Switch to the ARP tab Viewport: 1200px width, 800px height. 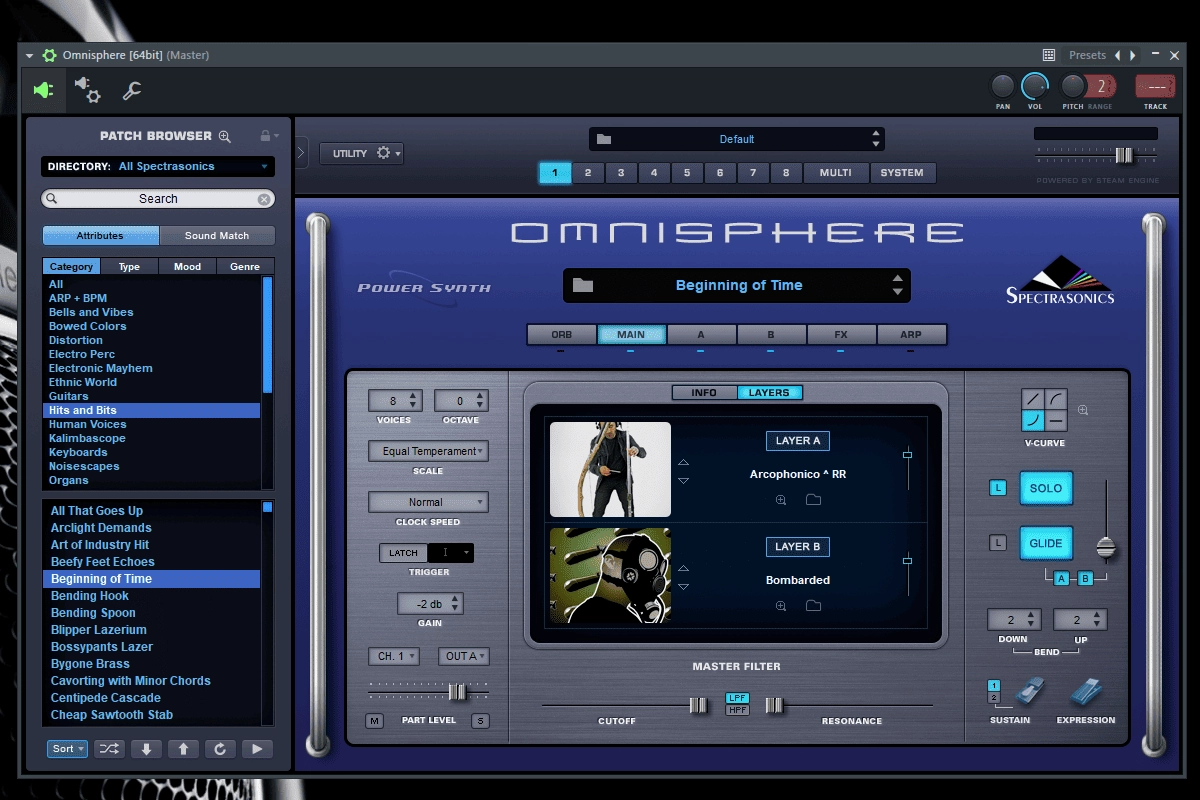coord(911,335)
